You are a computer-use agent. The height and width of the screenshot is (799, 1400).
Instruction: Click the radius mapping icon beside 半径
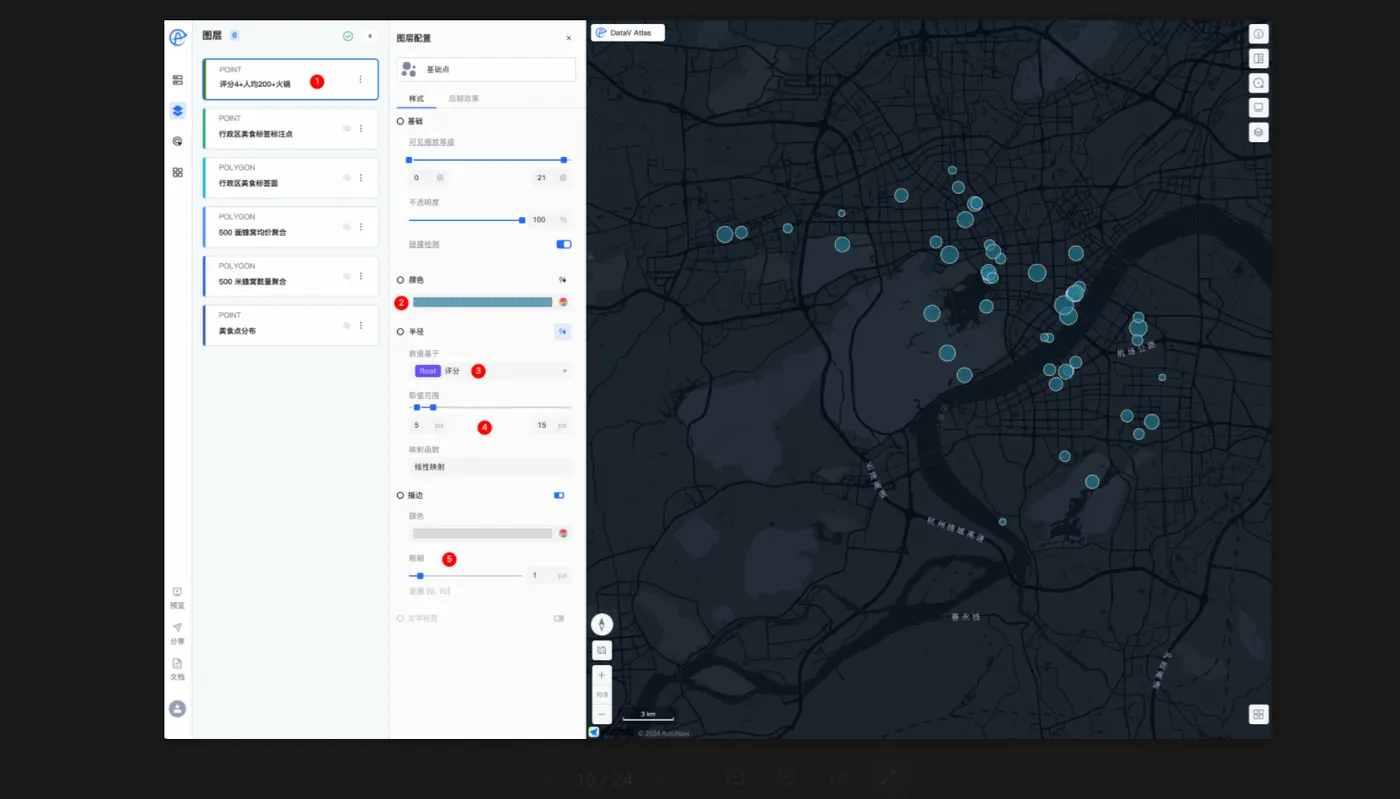563,331
